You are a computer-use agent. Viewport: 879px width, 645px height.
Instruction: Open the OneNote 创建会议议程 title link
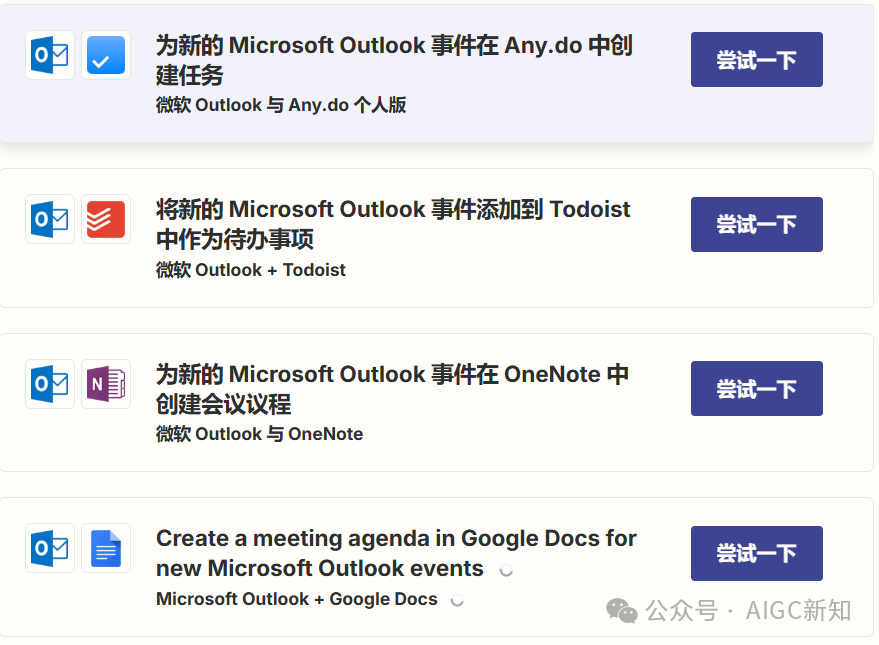click(392, 388)
